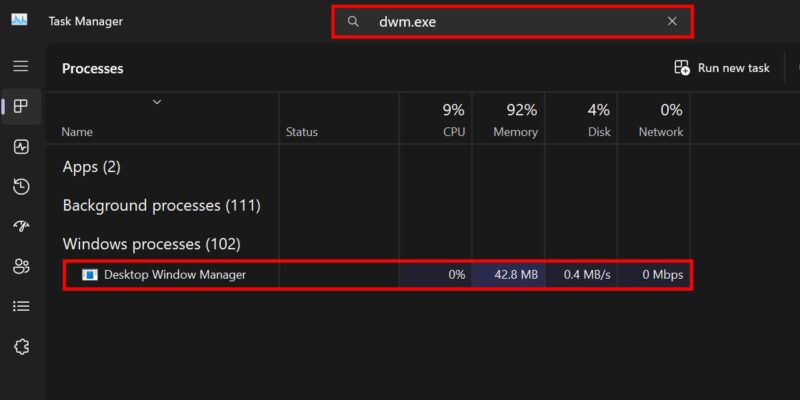Click the Task Manager app icon
The image size is (800, 400).
pos(19,20)
